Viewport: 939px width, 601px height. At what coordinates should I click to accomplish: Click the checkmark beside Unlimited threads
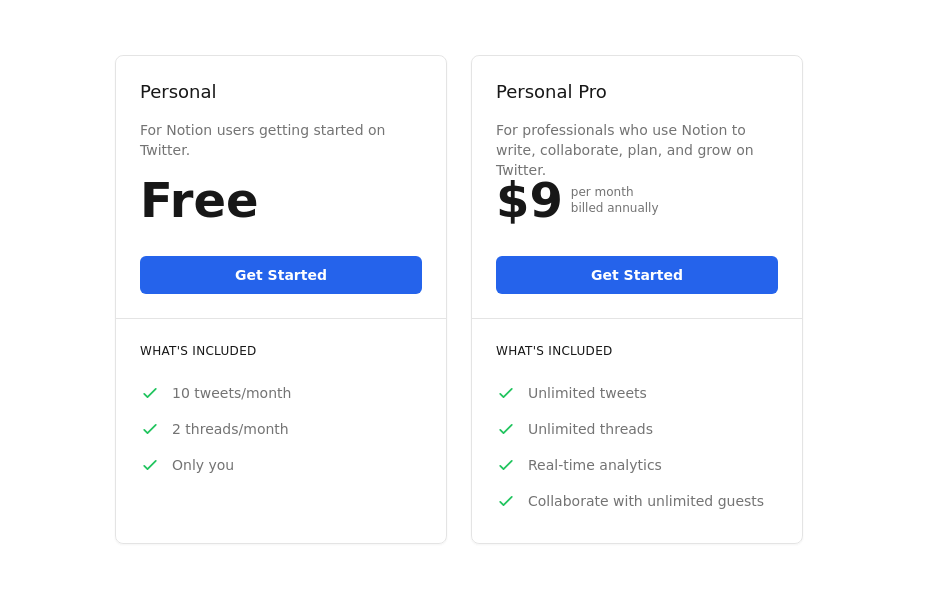[x=506, y=429]
